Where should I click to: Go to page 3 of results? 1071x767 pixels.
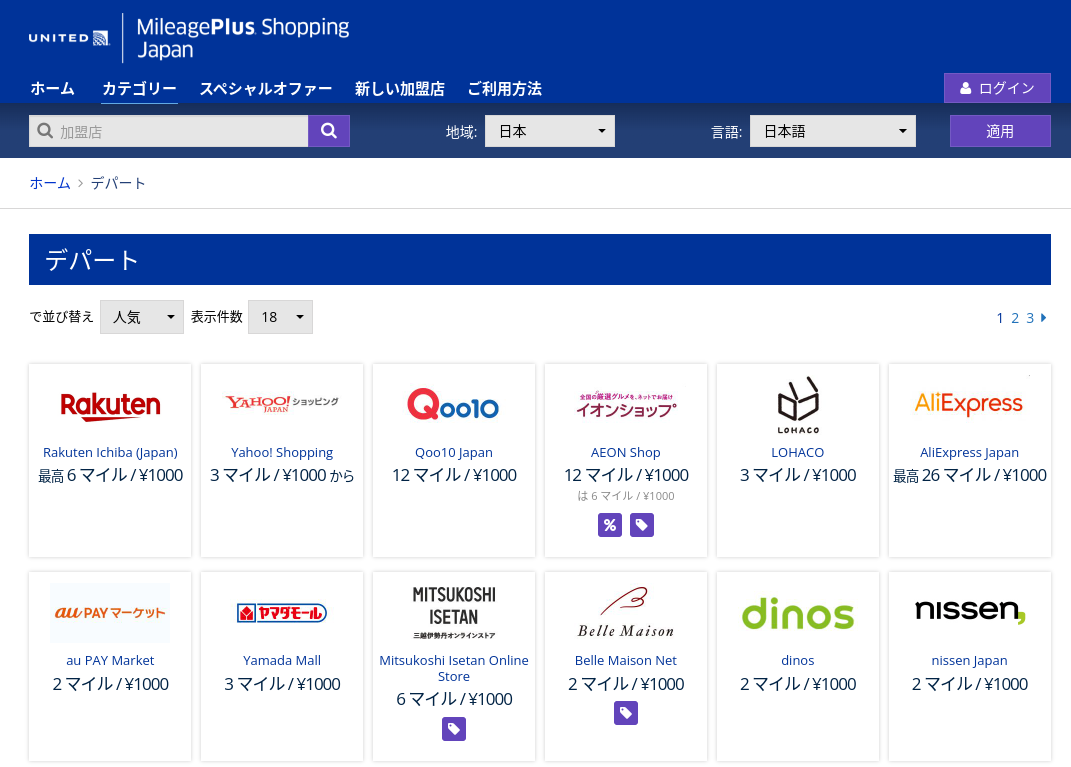[x=1030, y=318]
